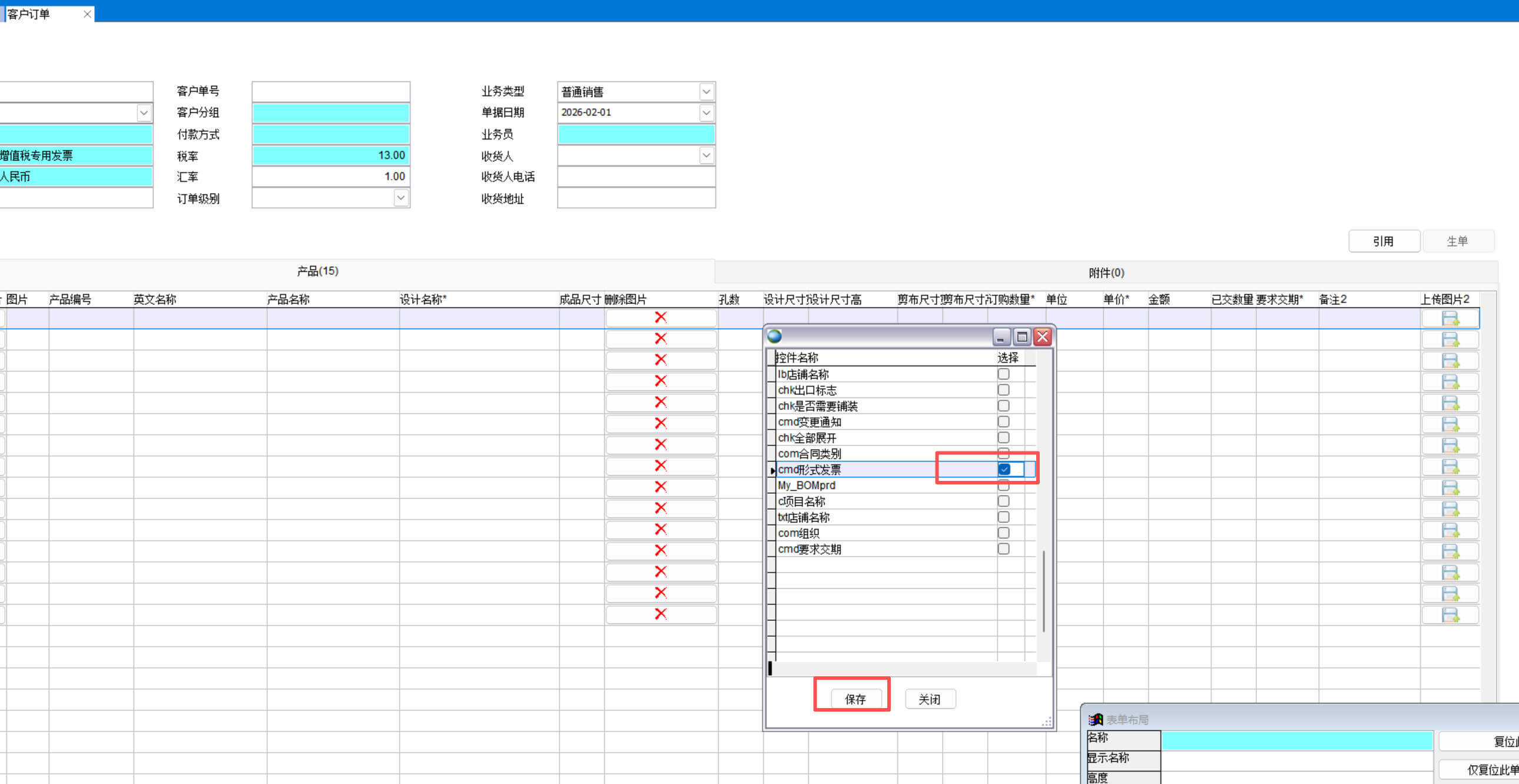Open the 单据日期 date dropdown
Screen dimensions: 1519x784
(x=706, y=112)
